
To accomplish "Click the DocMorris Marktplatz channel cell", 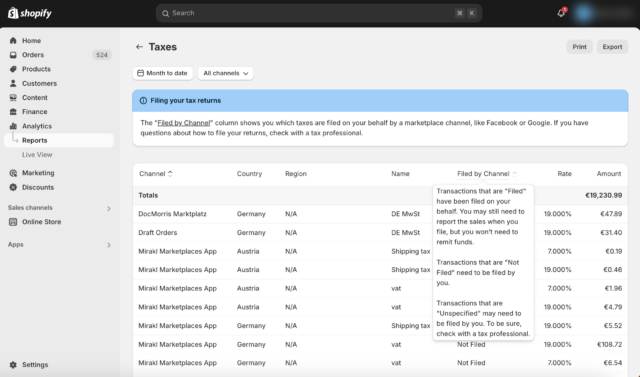I will tap(172, 214).
